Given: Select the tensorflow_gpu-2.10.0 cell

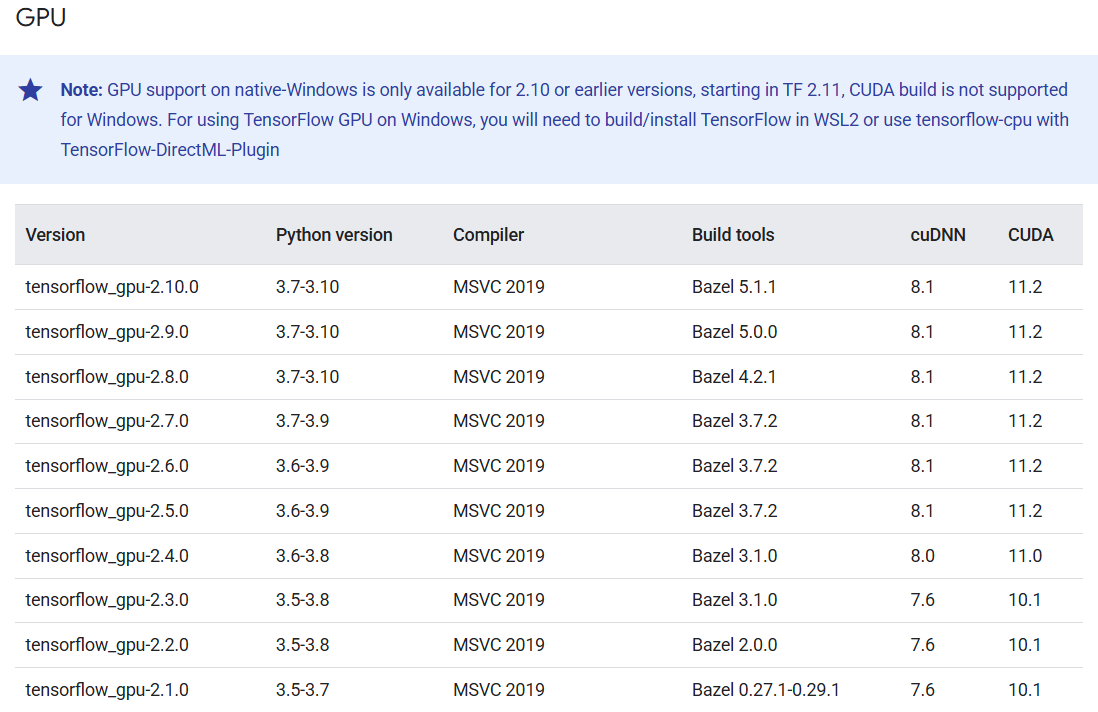Looking at the screenshot, I should click(112, 287).
